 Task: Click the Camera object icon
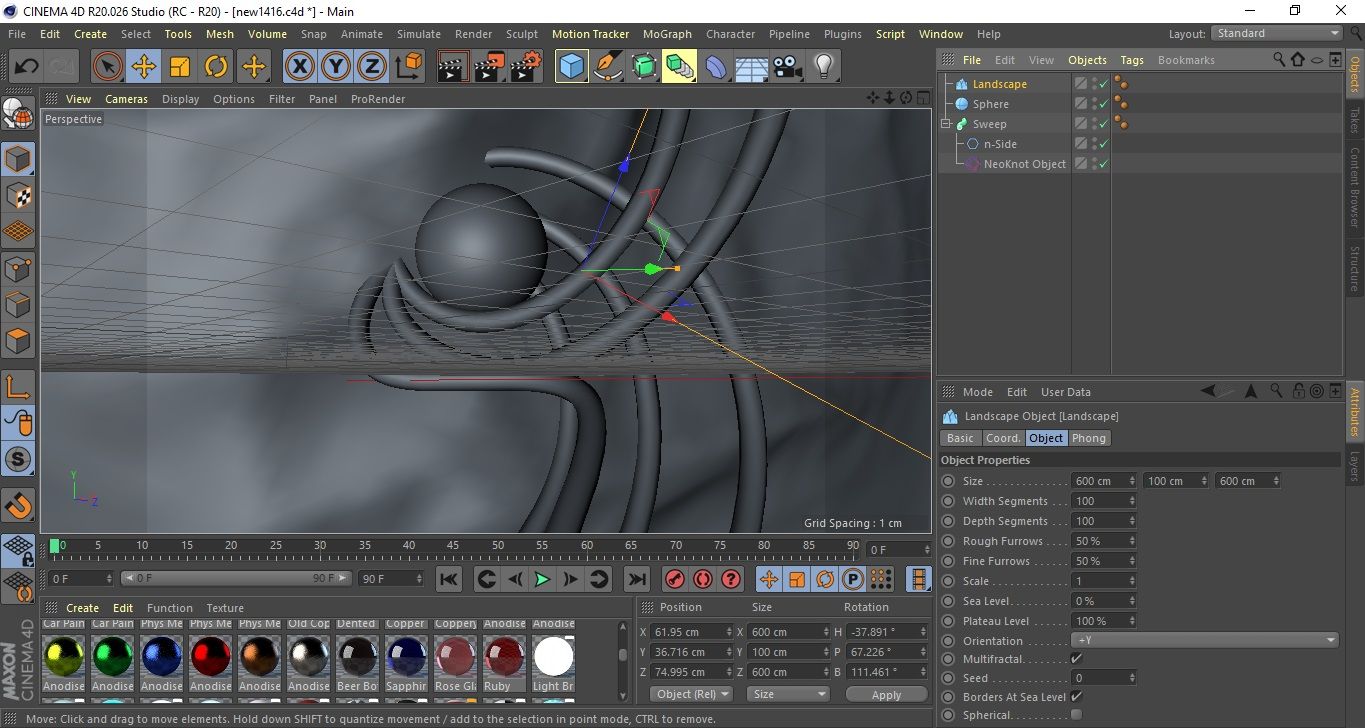[x=787, y=67]
